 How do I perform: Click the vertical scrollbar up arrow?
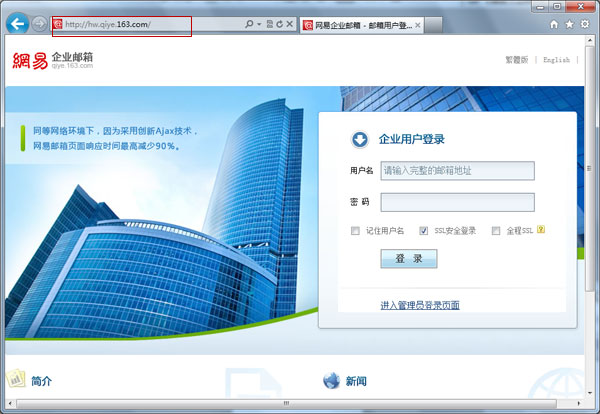click(x=590, y=41)
